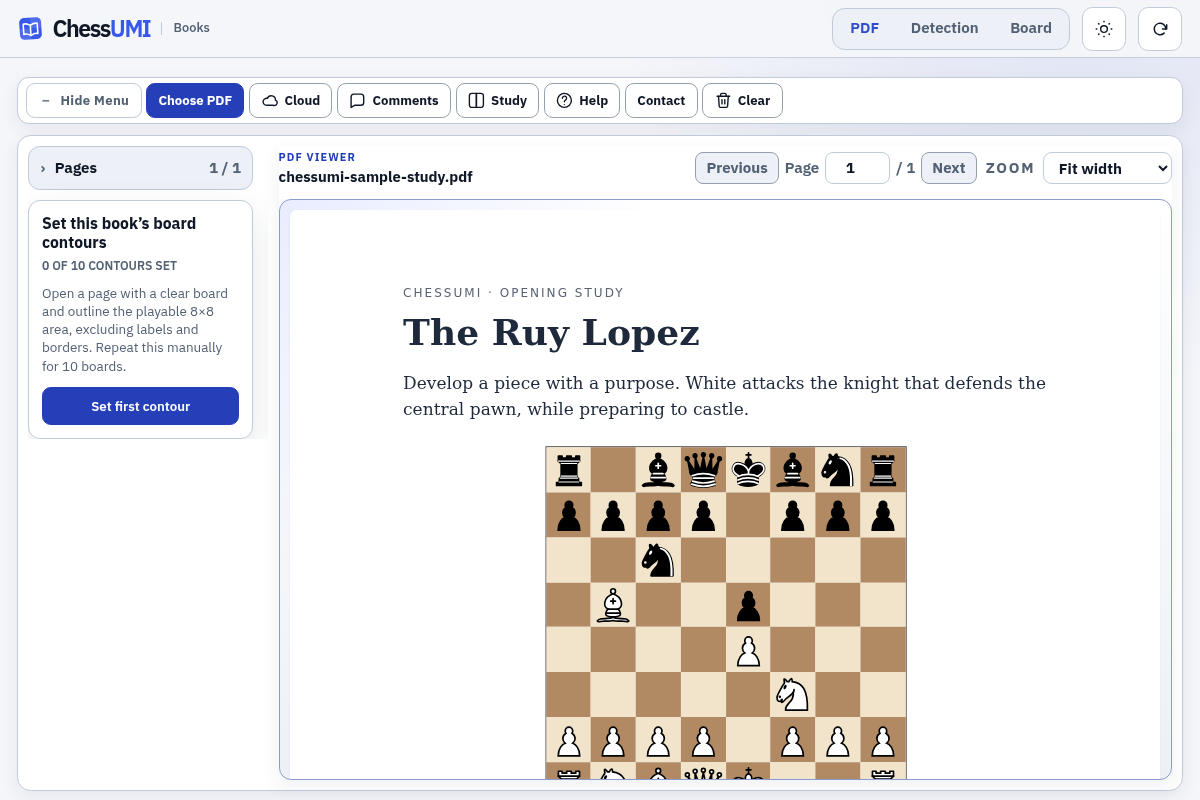Click the 0 OF 10 CONTOURS SET text
Image resolution: width=1200 pixels, height=800 pixels.
pyautogui.click(x=109, y=266)
